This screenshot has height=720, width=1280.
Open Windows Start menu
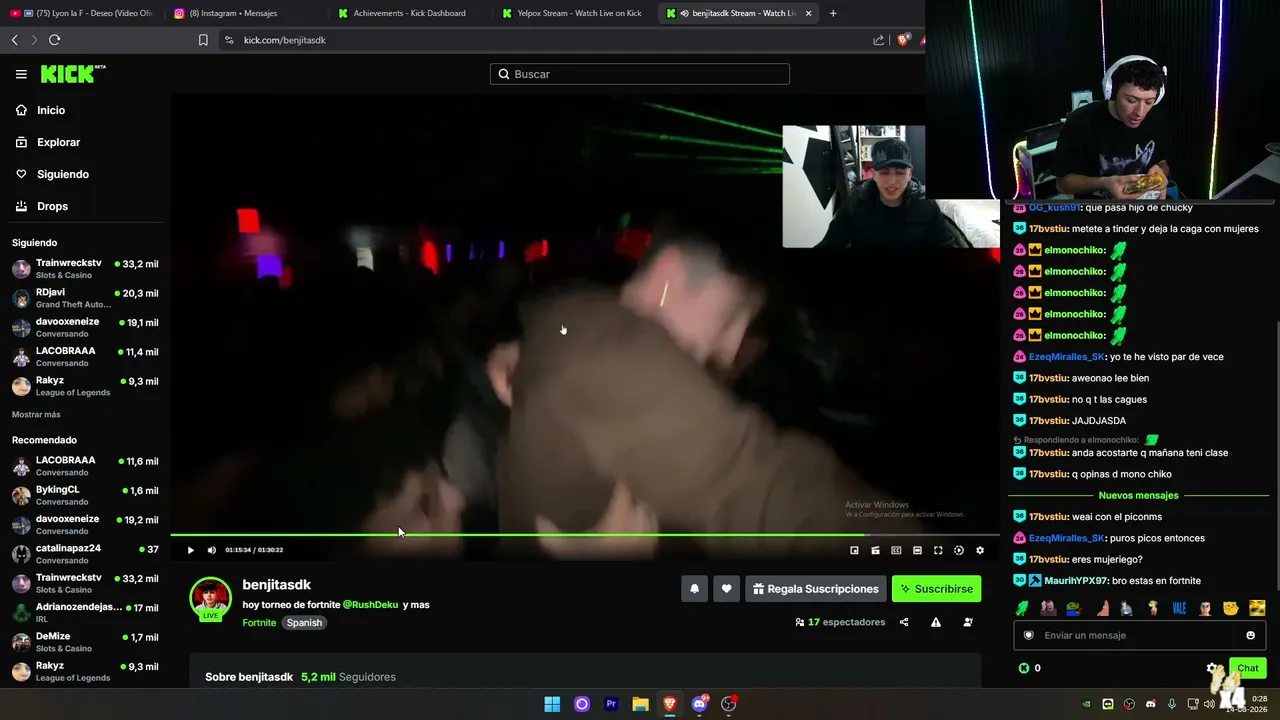552,704
